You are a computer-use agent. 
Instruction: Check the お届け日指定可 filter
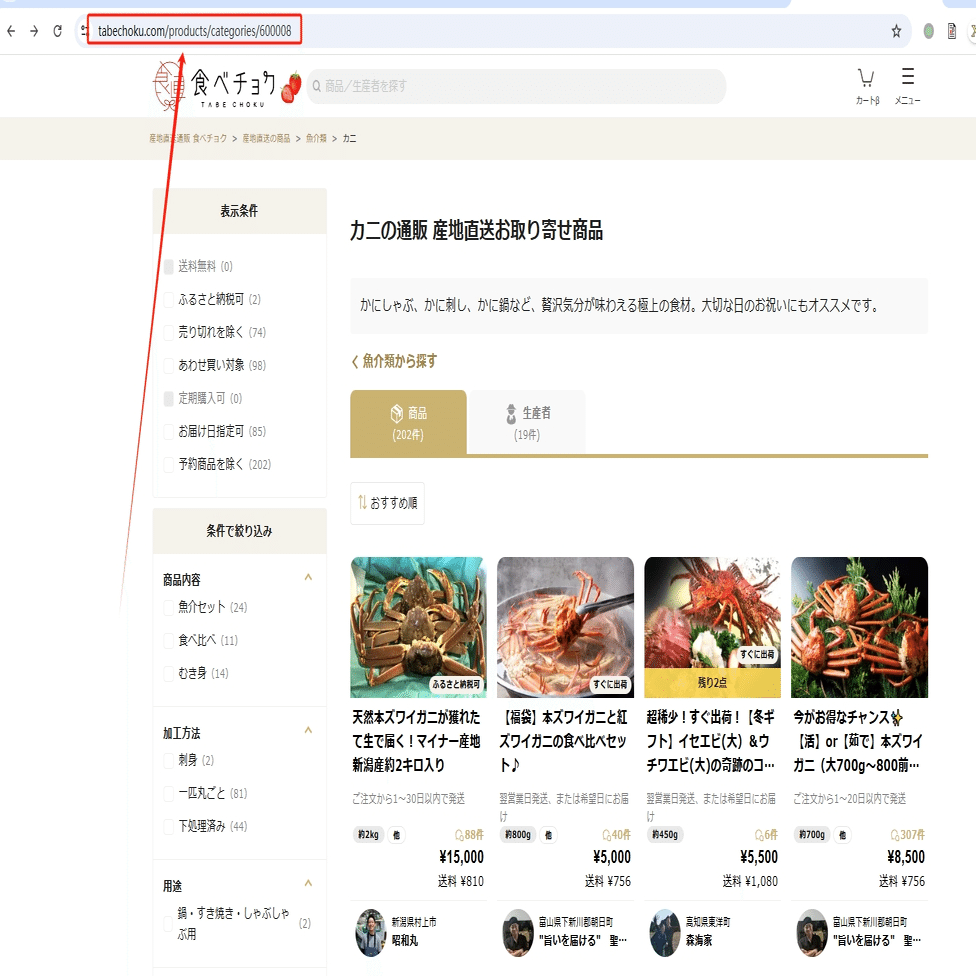click(x=169, y=431)
